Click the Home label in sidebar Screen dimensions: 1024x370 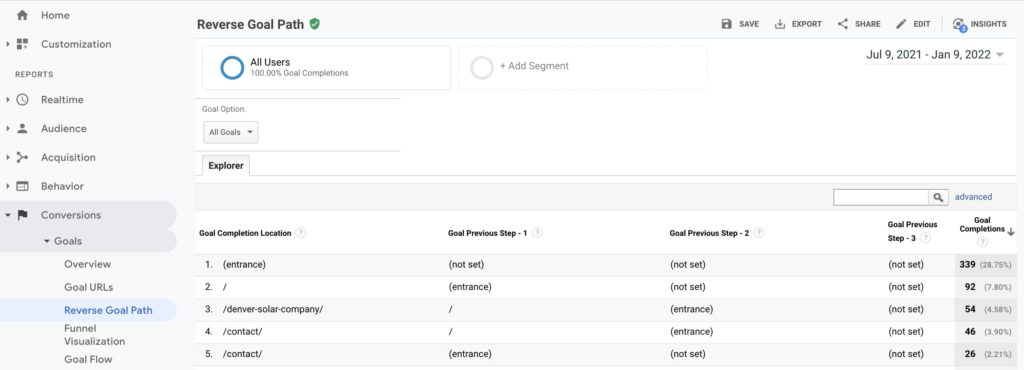(56, 15)
